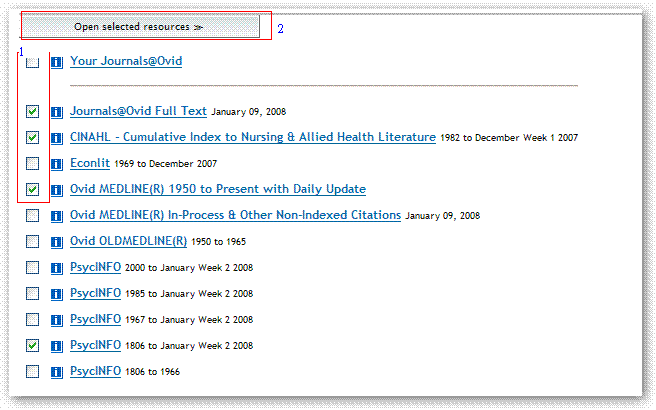Check the Your Journals@Ovid checkbox
Viewport: 656px width, 410px height.
point(32,62)
